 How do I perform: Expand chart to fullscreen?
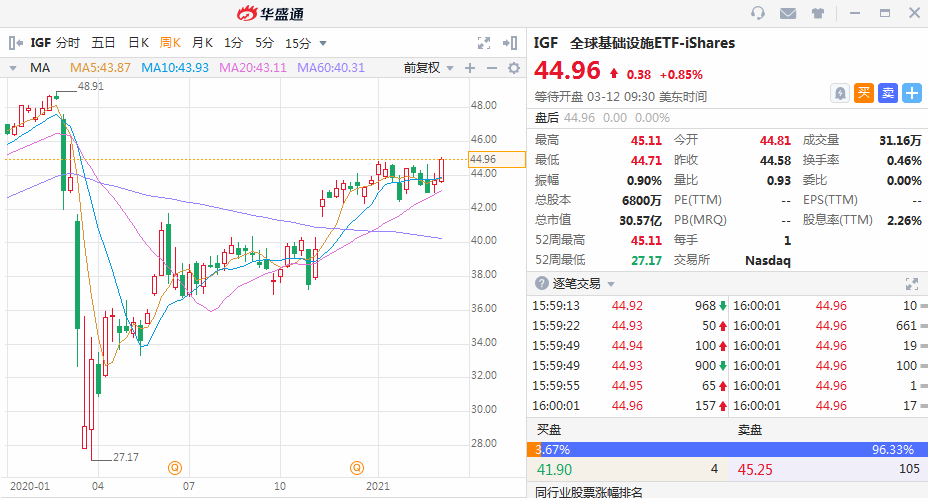pyautogui.click(x=484, y=43)
